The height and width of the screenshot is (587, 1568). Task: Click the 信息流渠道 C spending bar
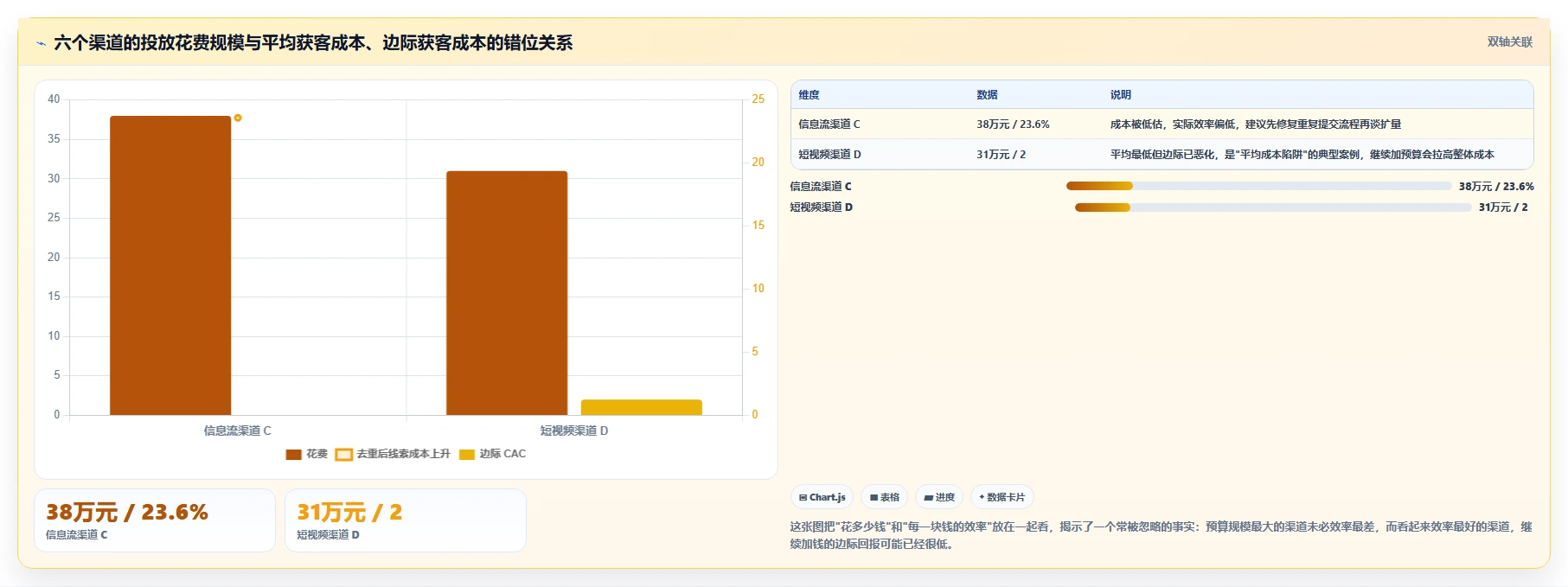pyautogui.click(x=170, y=265)
